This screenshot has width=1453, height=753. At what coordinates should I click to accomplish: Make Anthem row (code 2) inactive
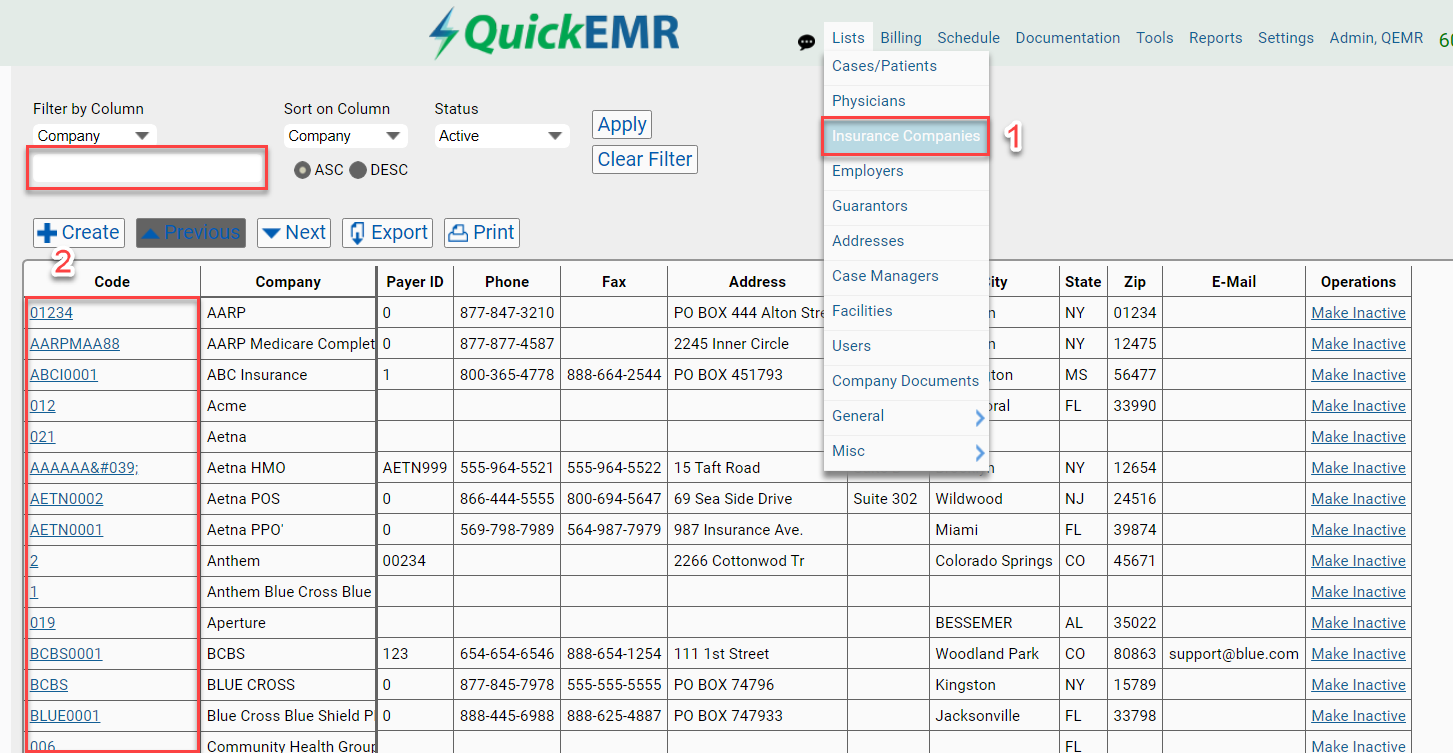click(1358, 561)
